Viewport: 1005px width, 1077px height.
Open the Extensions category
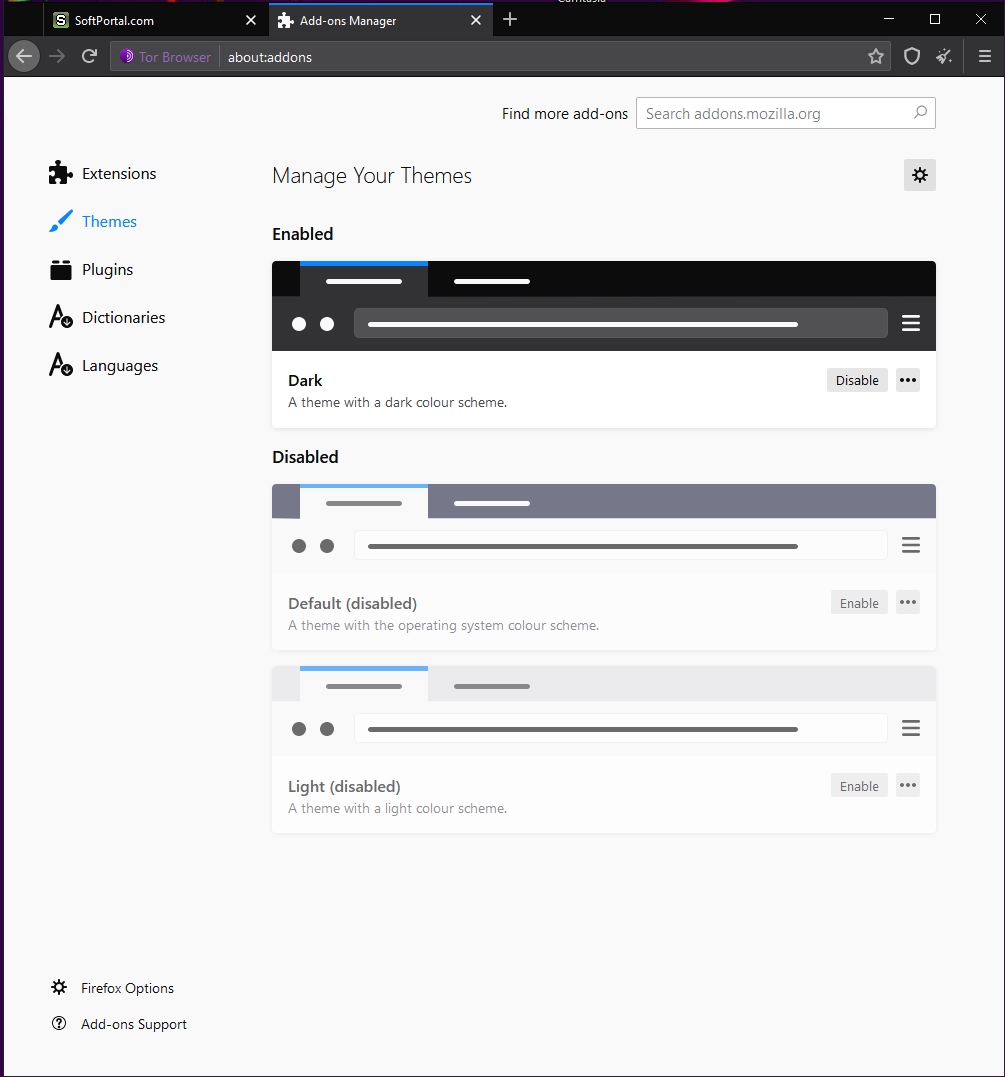tap(102, 173)
